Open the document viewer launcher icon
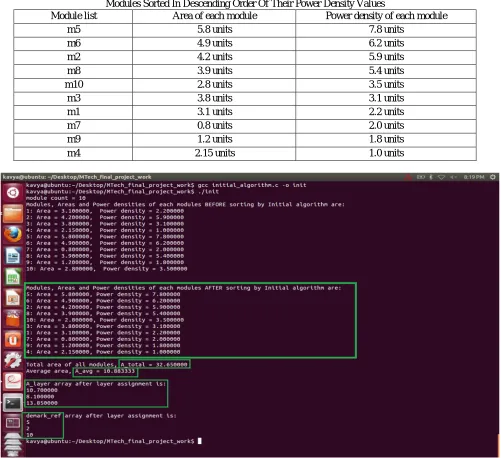This screenshot has width=501, height=458. point(13,382)
